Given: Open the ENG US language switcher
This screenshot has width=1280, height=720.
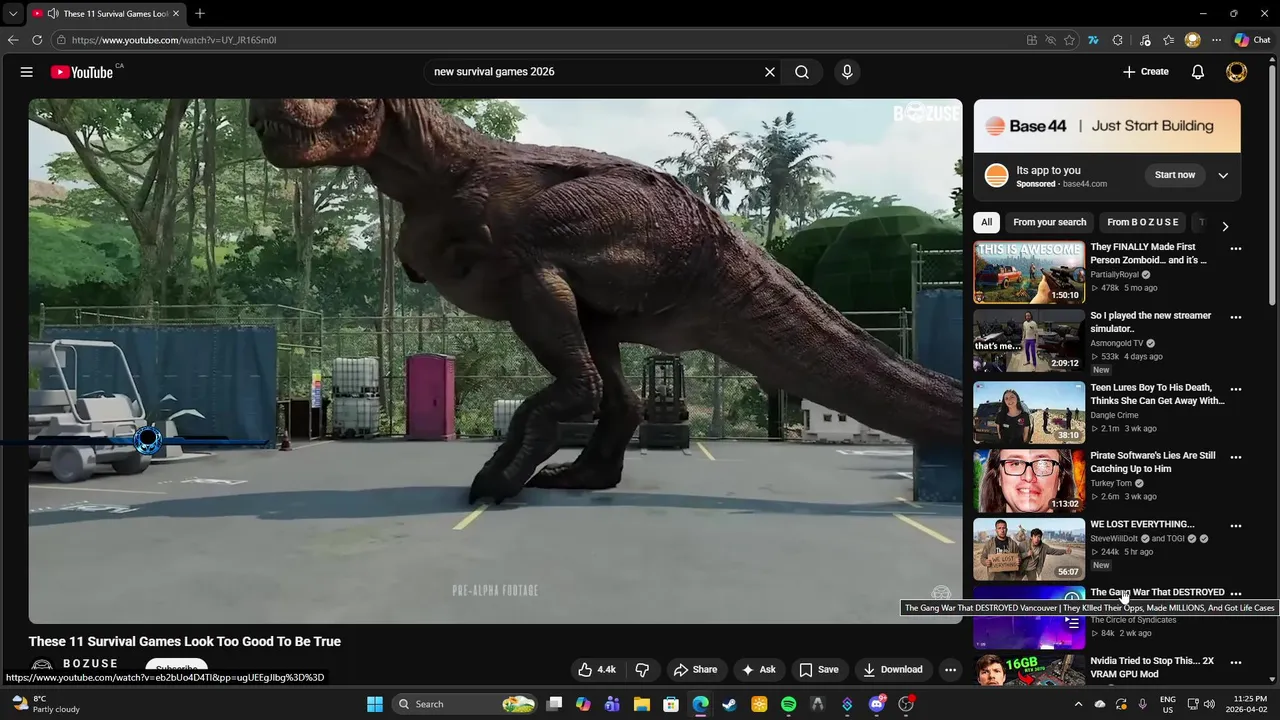Looking at the screenshot, I should (1167, 704).
